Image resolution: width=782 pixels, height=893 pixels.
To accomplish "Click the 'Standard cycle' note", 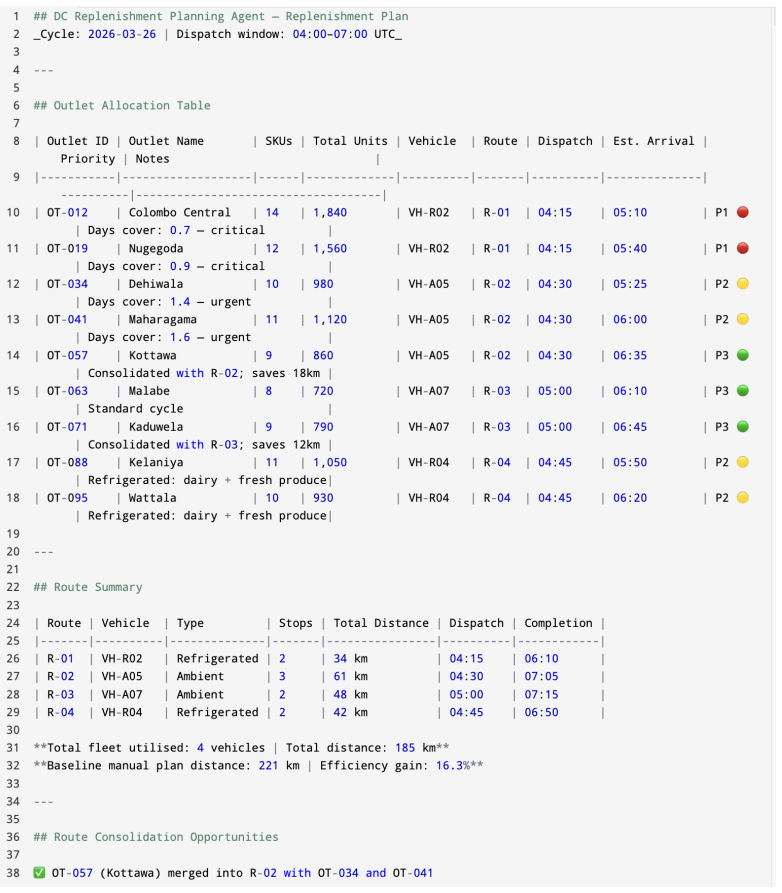I will [x=135, y=409].
